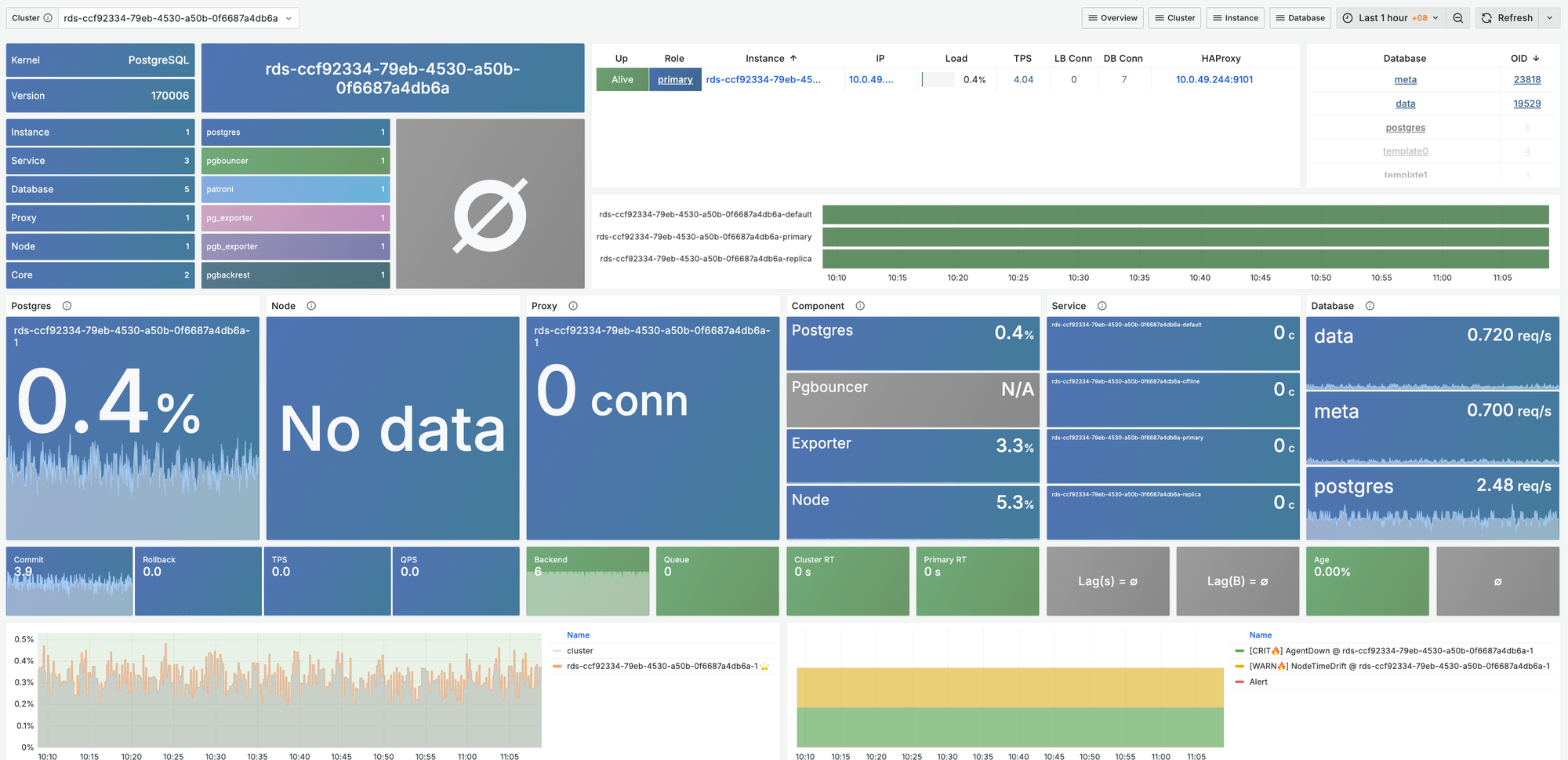This screenshot has width=1568, height=760.
Task: Click the Node panel info icon
Action: pyautogui.click(x=311, y=306)
